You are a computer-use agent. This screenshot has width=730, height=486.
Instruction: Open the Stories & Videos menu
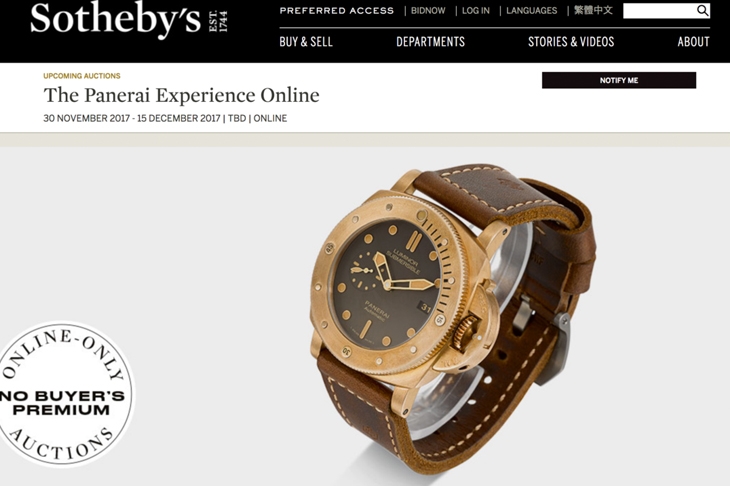tap(571, 42)
